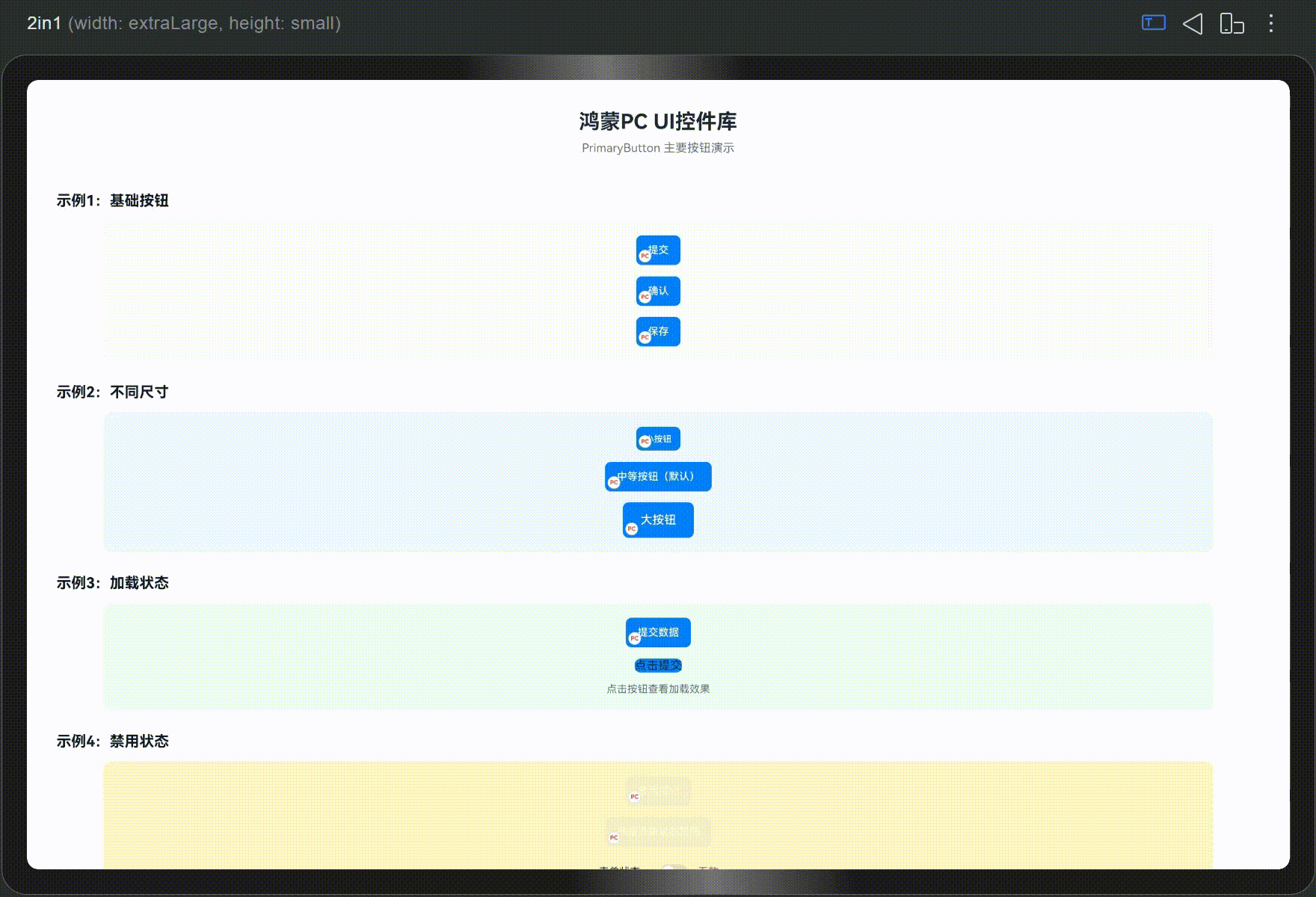This screenshot has height=897, width=1316.
Task: Click the 中等按钮（默认） button
Action: (x=658, y=477)
